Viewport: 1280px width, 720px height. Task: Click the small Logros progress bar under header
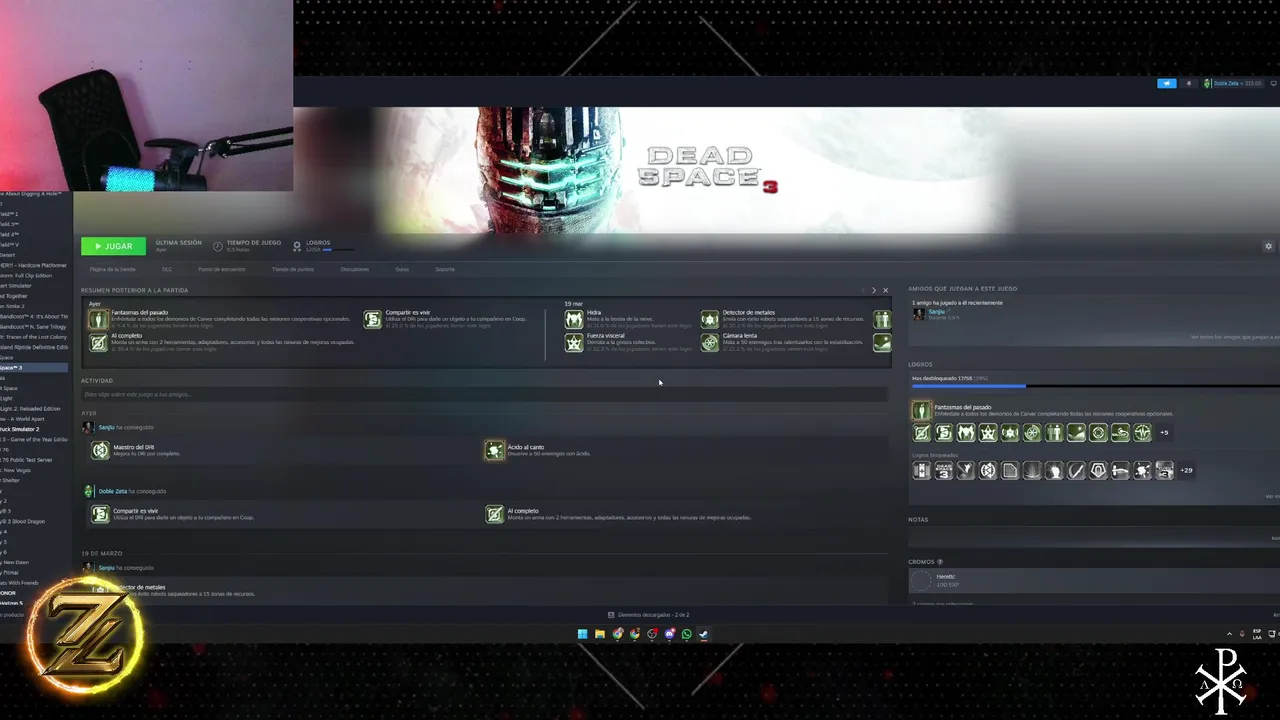click(x=339, y=250)
